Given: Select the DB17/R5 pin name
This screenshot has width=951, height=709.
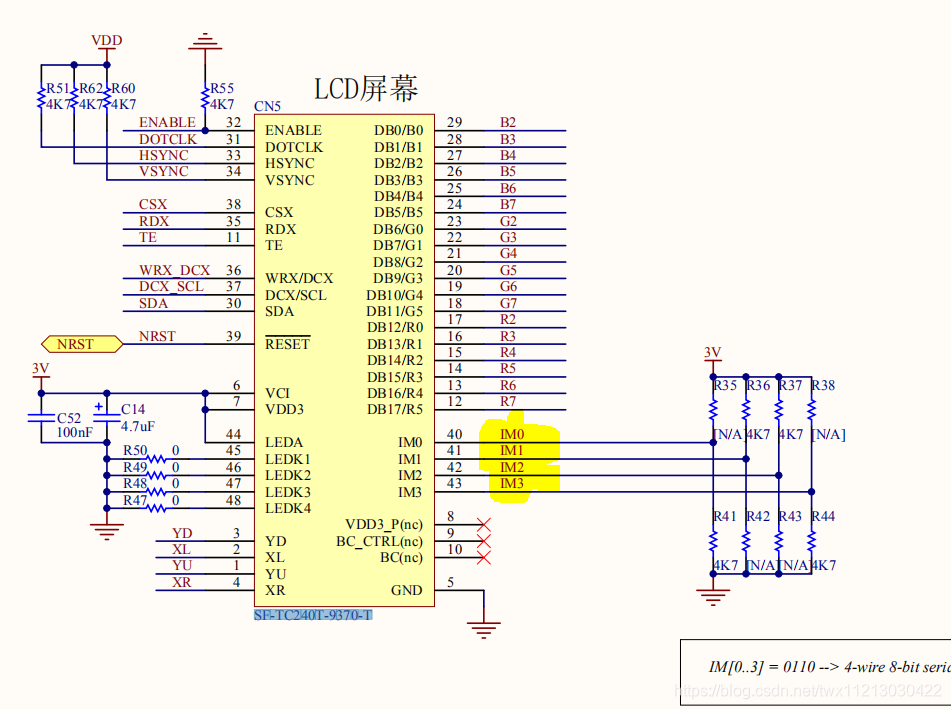Looking at the screenshot, I should (395, 409).
